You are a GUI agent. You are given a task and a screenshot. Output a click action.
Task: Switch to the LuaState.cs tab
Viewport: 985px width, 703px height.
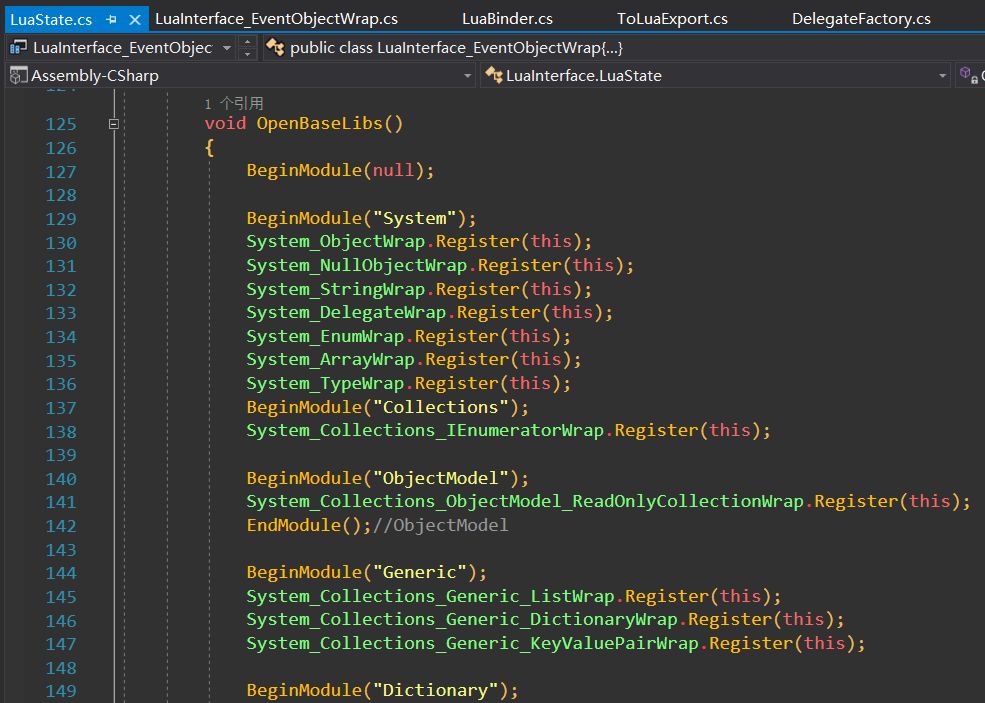pyautogui.click(x=51, y=19)
